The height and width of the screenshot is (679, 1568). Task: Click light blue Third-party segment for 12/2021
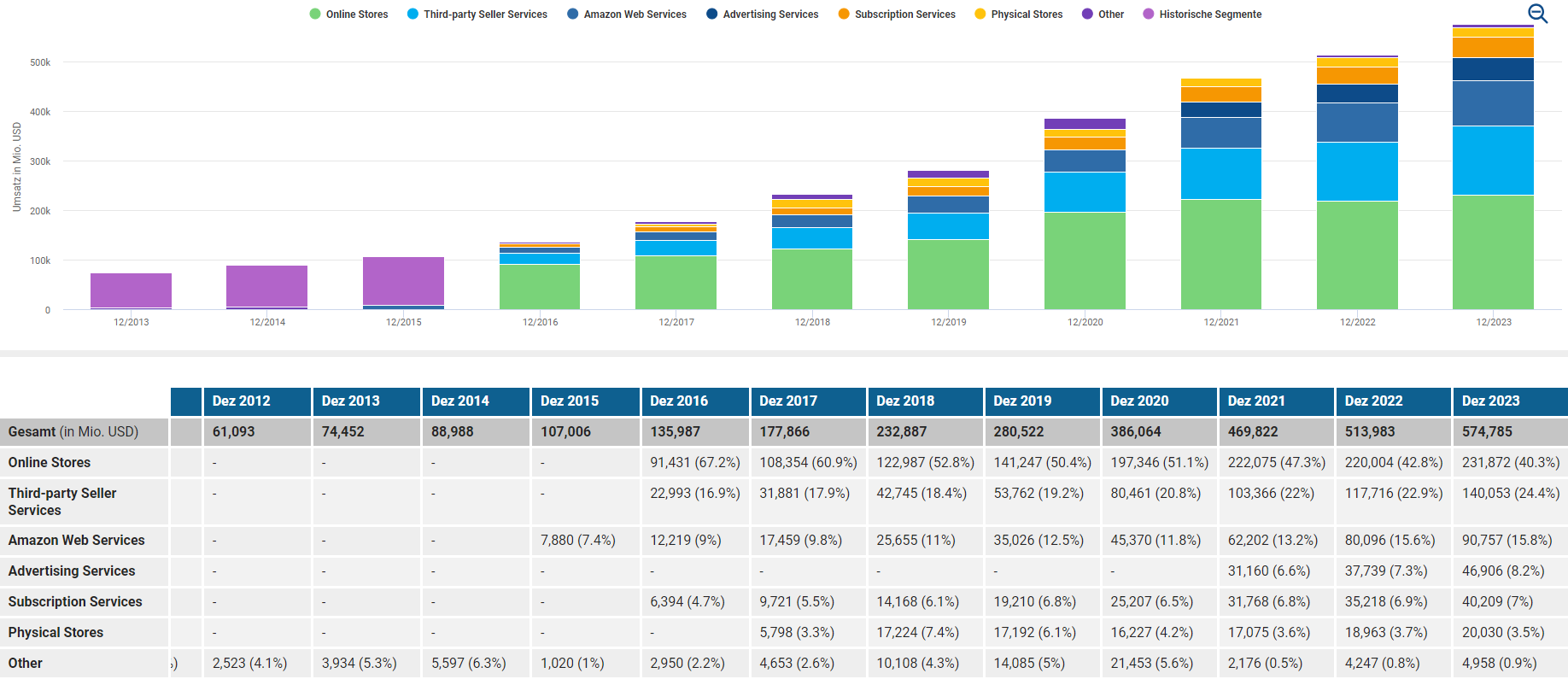pyautogui.click(x=1221, y=174)
